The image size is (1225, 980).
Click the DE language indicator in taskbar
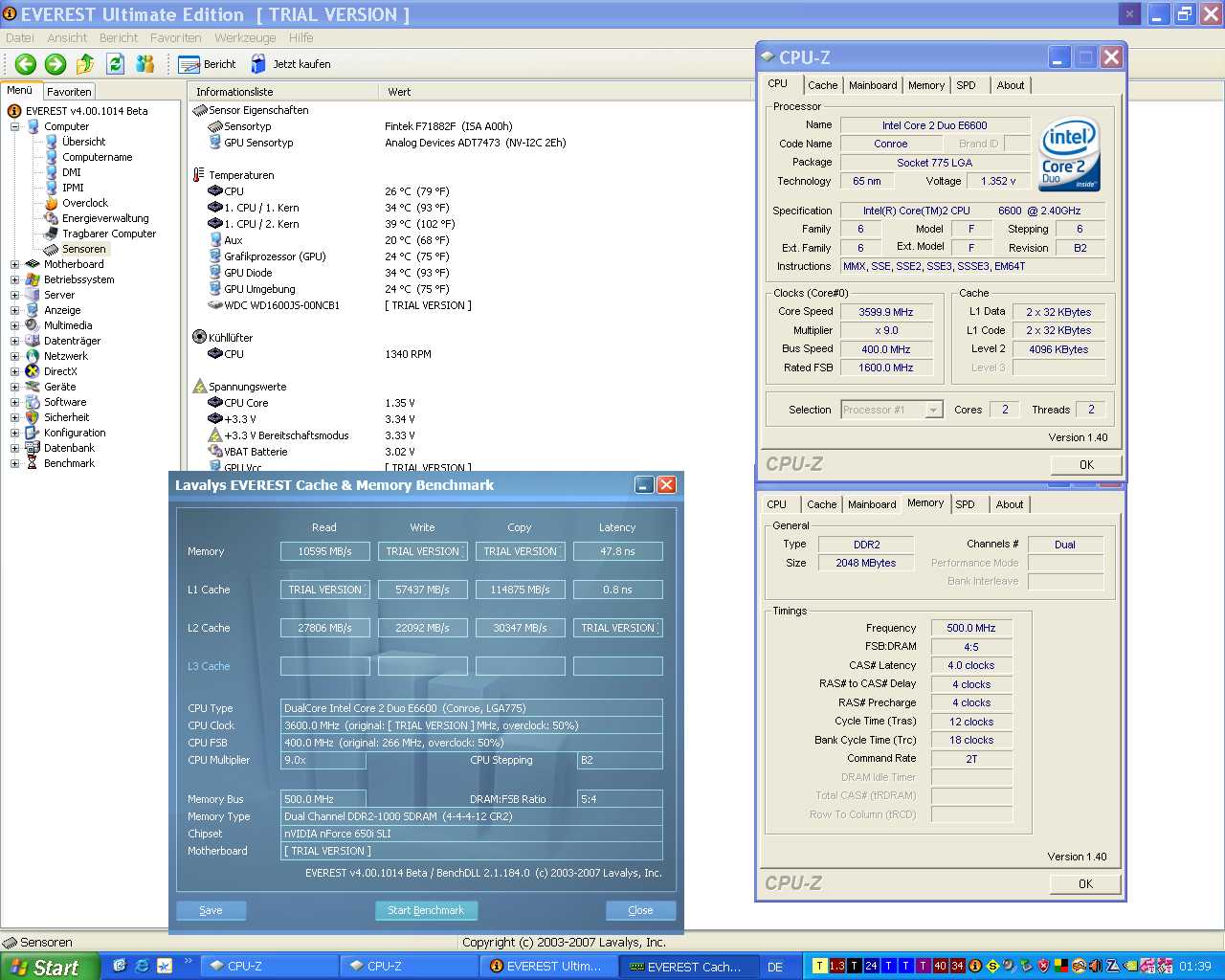tap(775, 967)
